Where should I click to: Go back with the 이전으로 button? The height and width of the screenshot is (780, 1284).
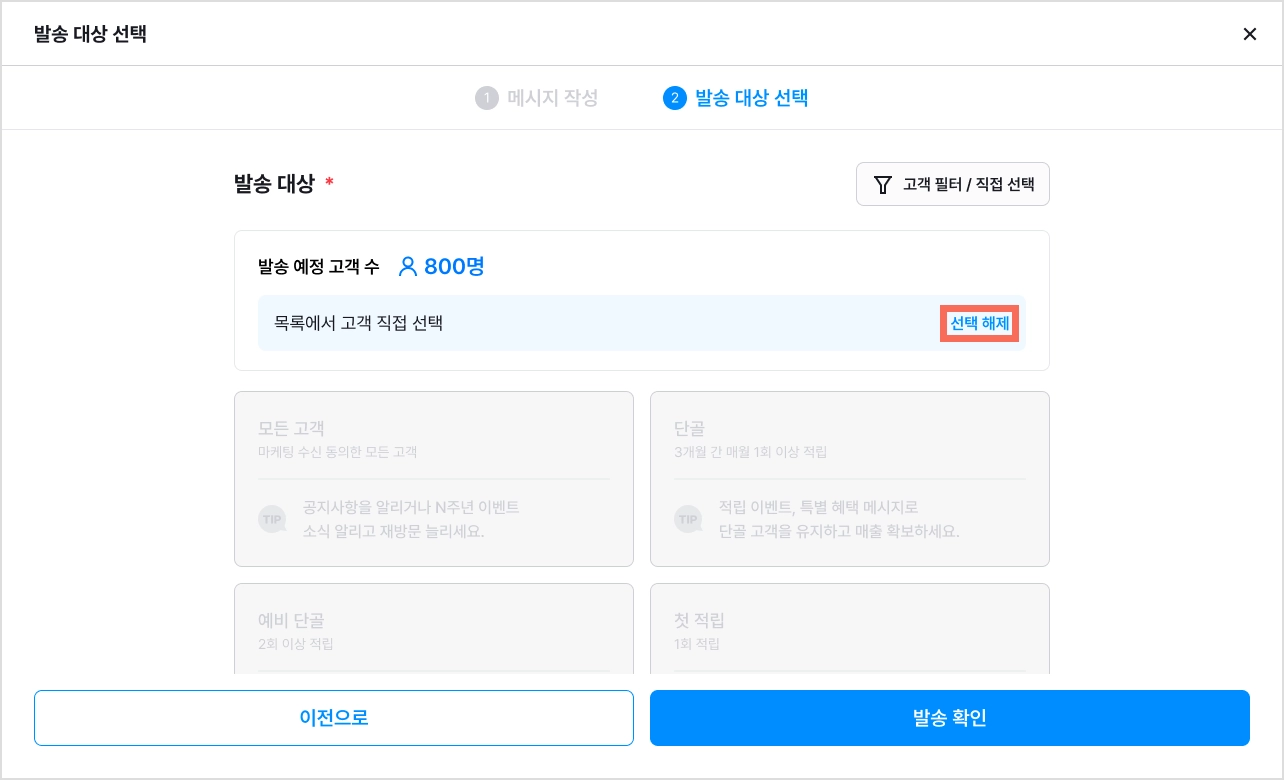click(334, 718)
